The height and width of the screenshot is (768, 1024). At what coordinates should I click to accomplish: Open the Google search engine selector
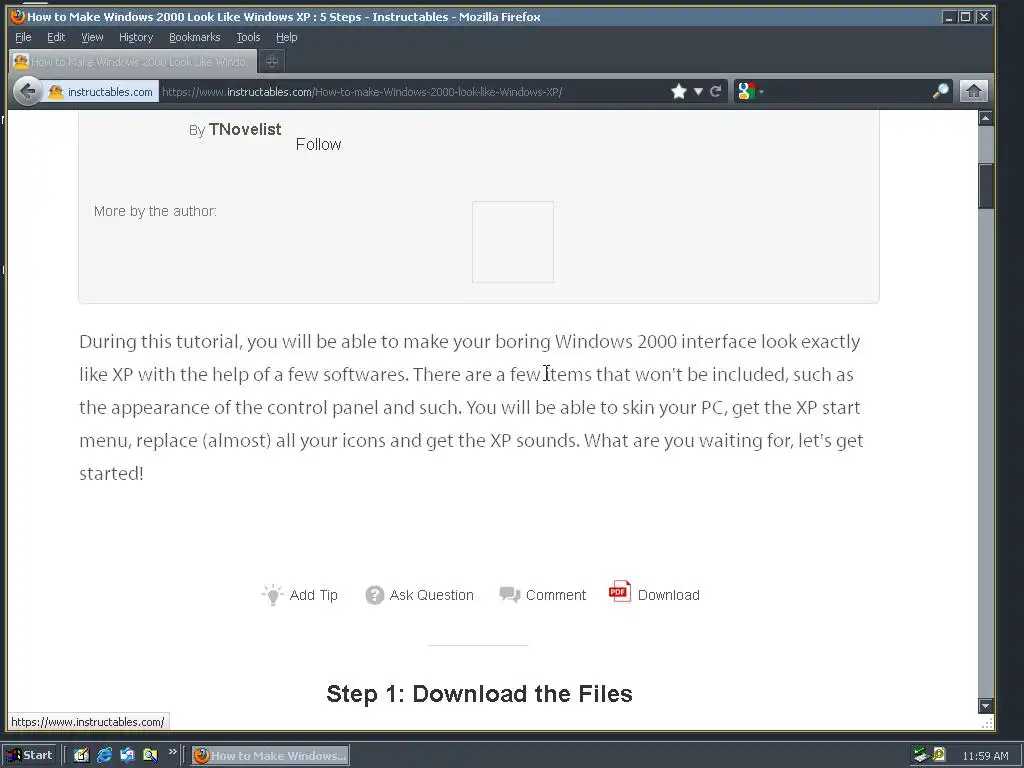tap(750, 91)
